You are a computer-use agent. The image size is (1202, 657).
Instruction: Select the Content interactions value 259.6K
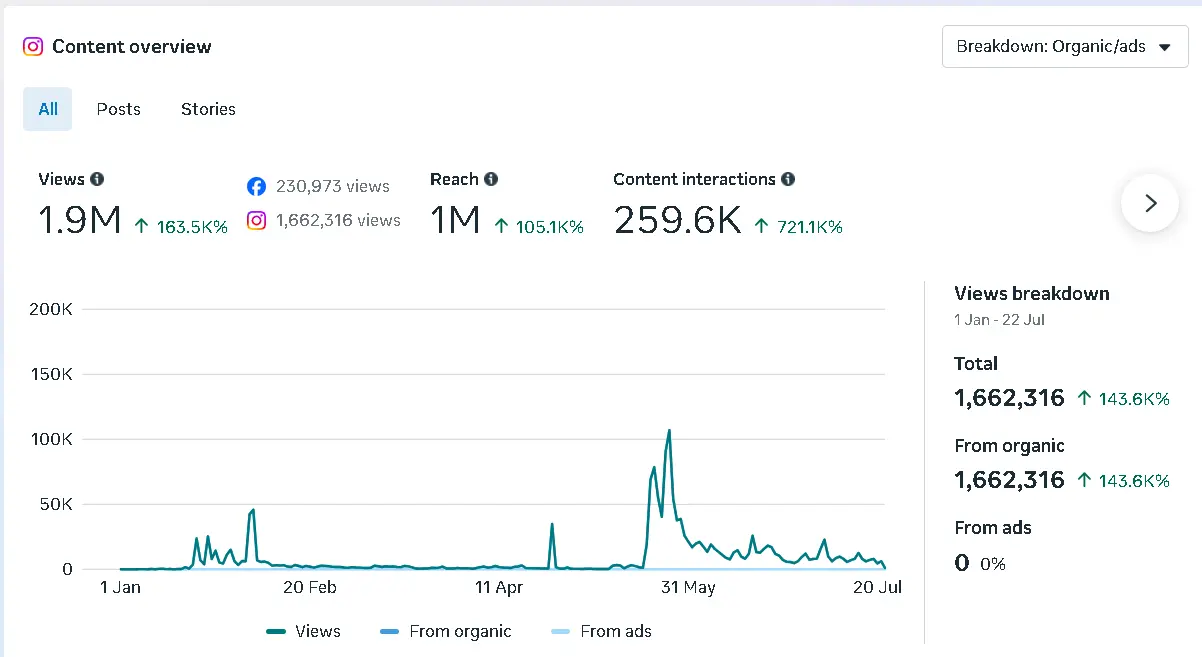[x=677, y=220]
